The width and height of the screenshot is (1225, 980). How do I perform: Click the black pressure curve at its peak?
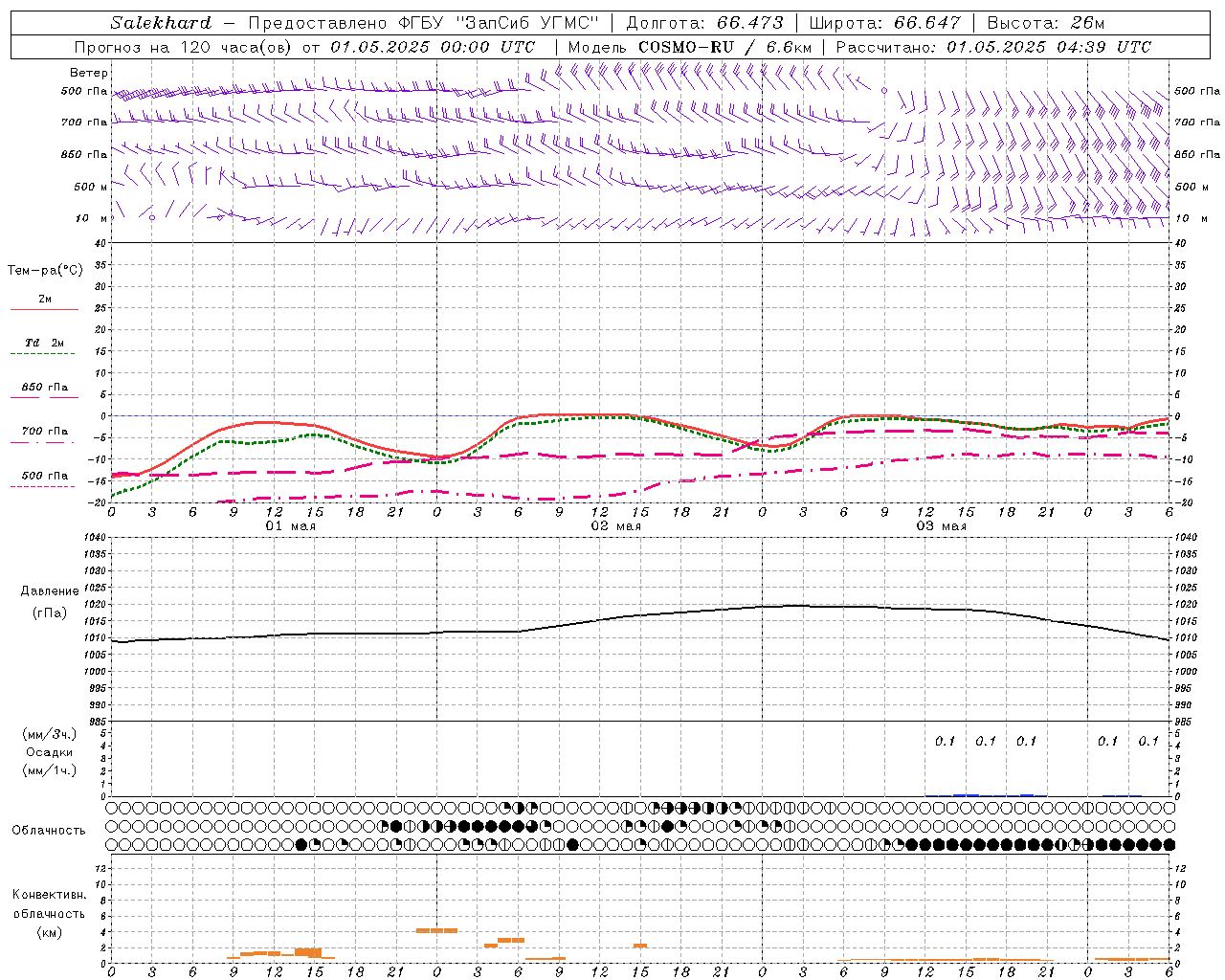[794, 605]
